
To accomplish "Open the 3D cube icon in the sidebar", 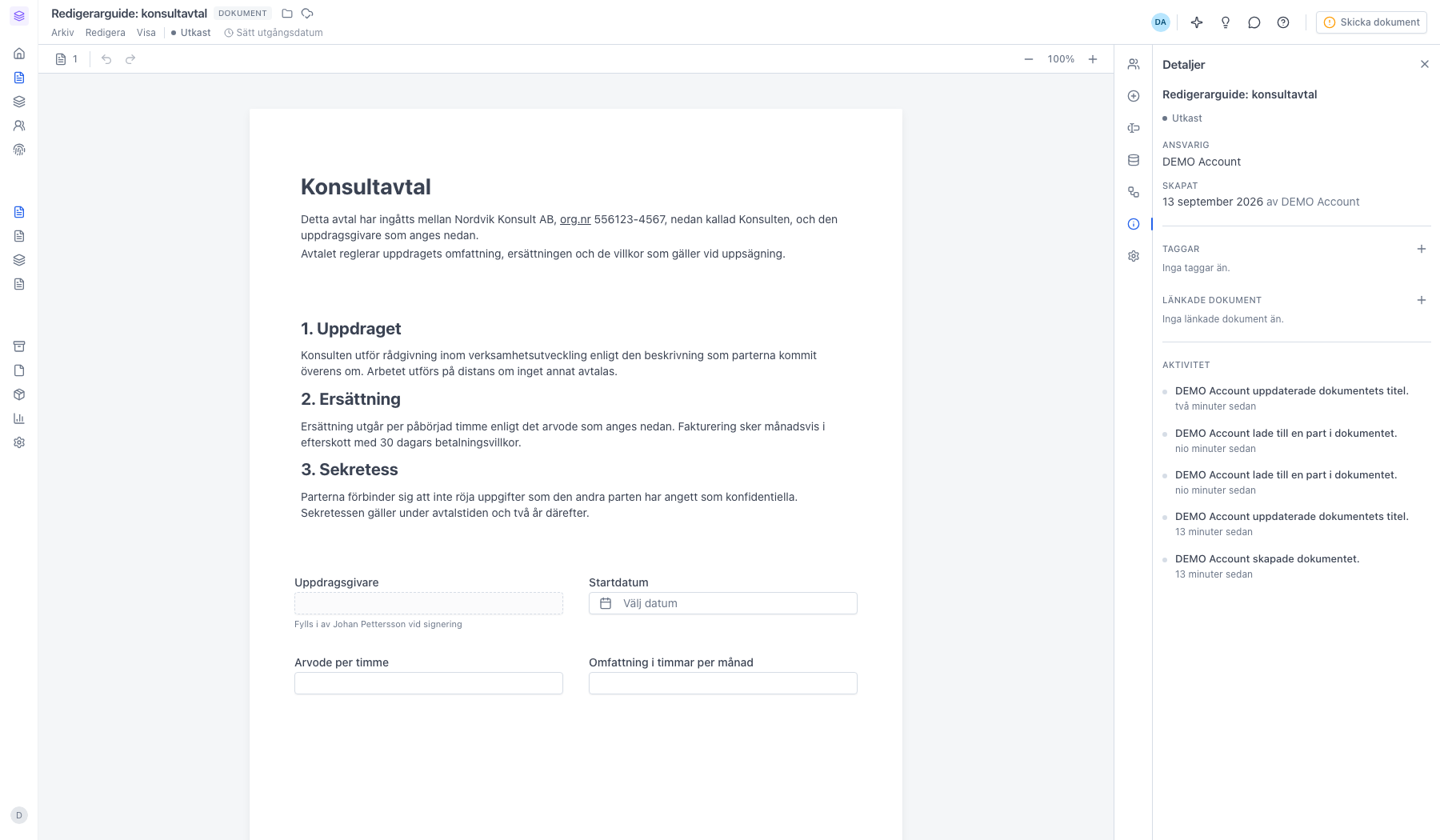I will click(x=19, y=394).
